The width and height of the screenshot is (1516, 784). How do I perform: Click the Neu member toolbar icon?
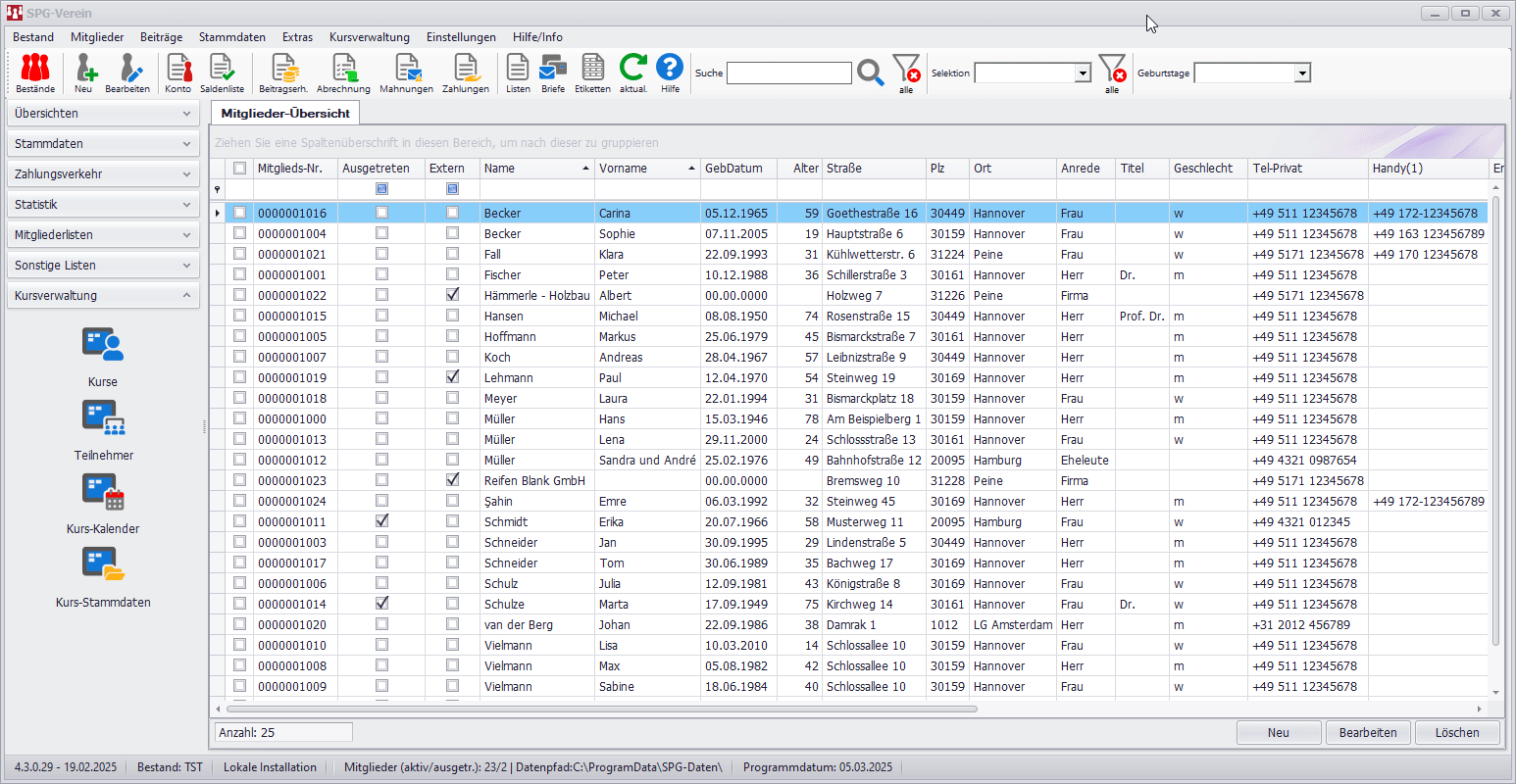coord(84,73)
